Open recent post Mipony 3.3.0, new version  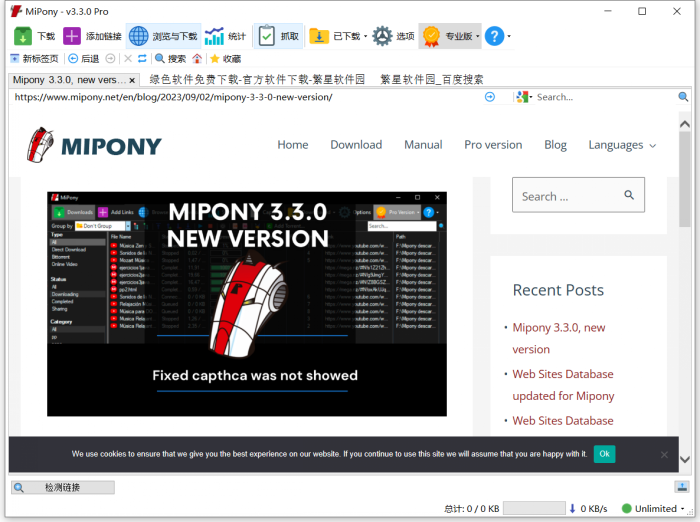[559, 338]
